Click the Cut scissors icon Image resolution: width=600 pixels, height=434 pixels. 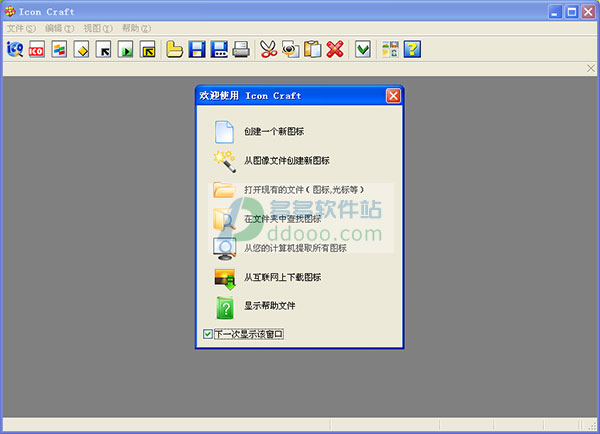click(268, 49)
